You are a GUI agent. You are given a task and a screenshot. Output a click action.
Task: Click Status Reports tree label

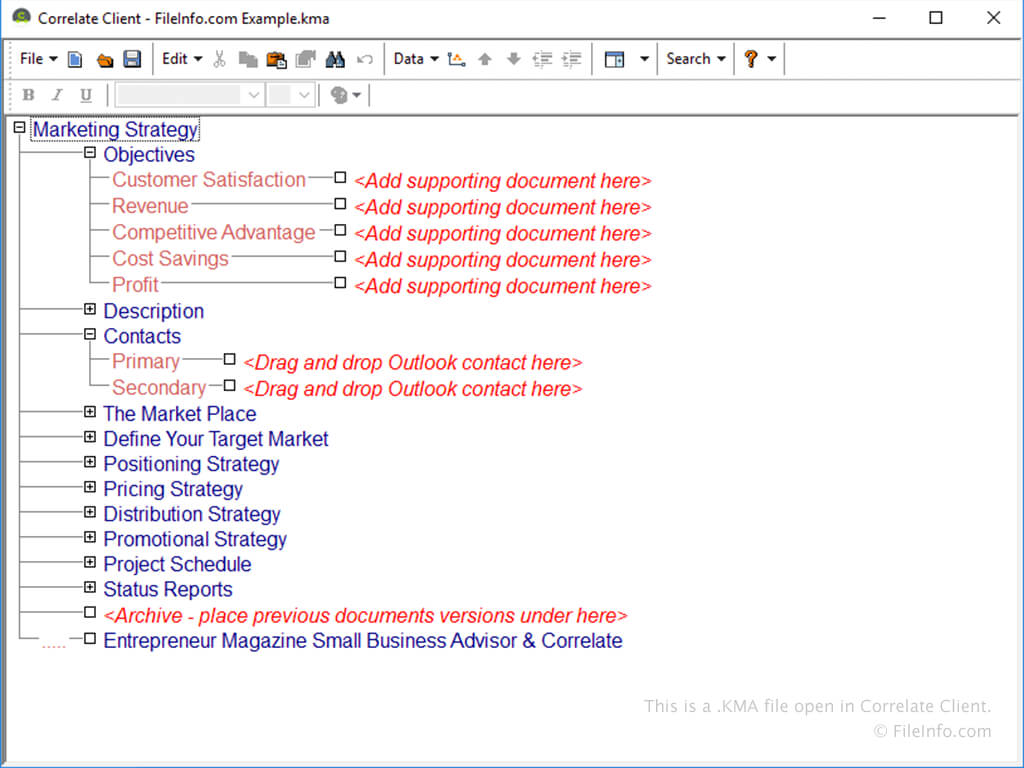[168, 589]
